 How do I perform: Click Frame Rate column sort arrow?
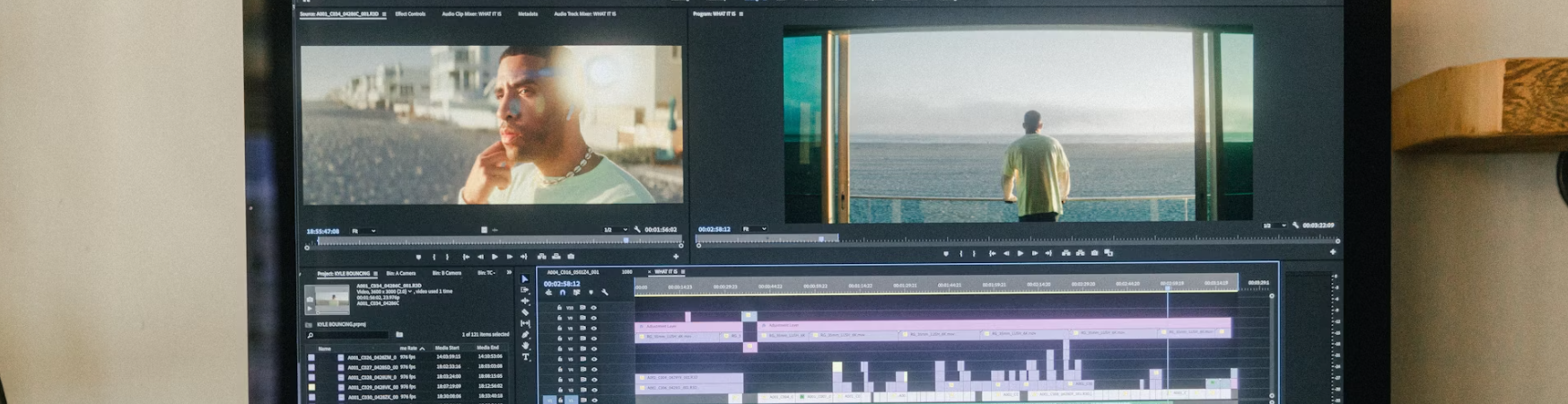point(422,348)
